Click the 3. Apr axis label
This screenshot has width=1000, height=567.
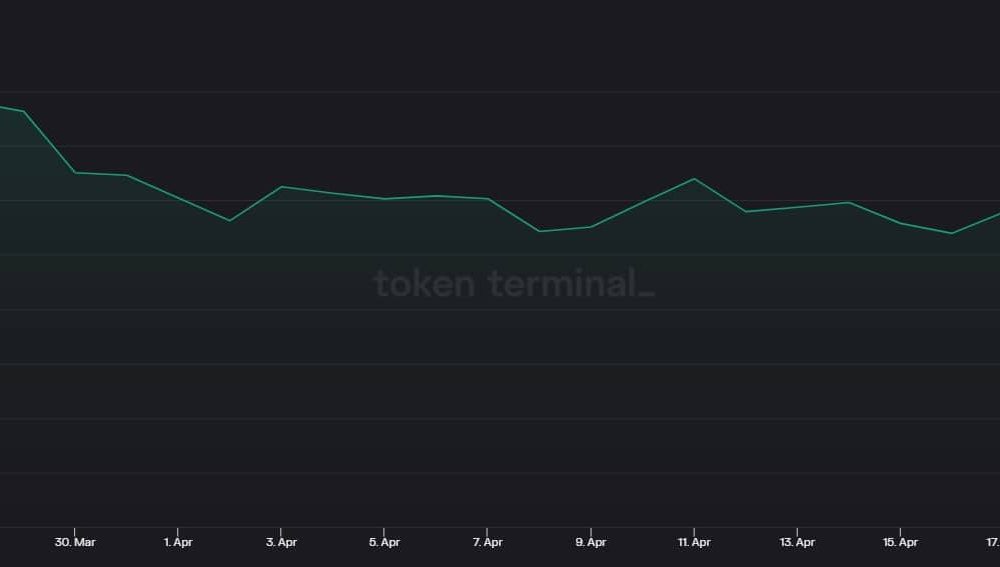281,542
